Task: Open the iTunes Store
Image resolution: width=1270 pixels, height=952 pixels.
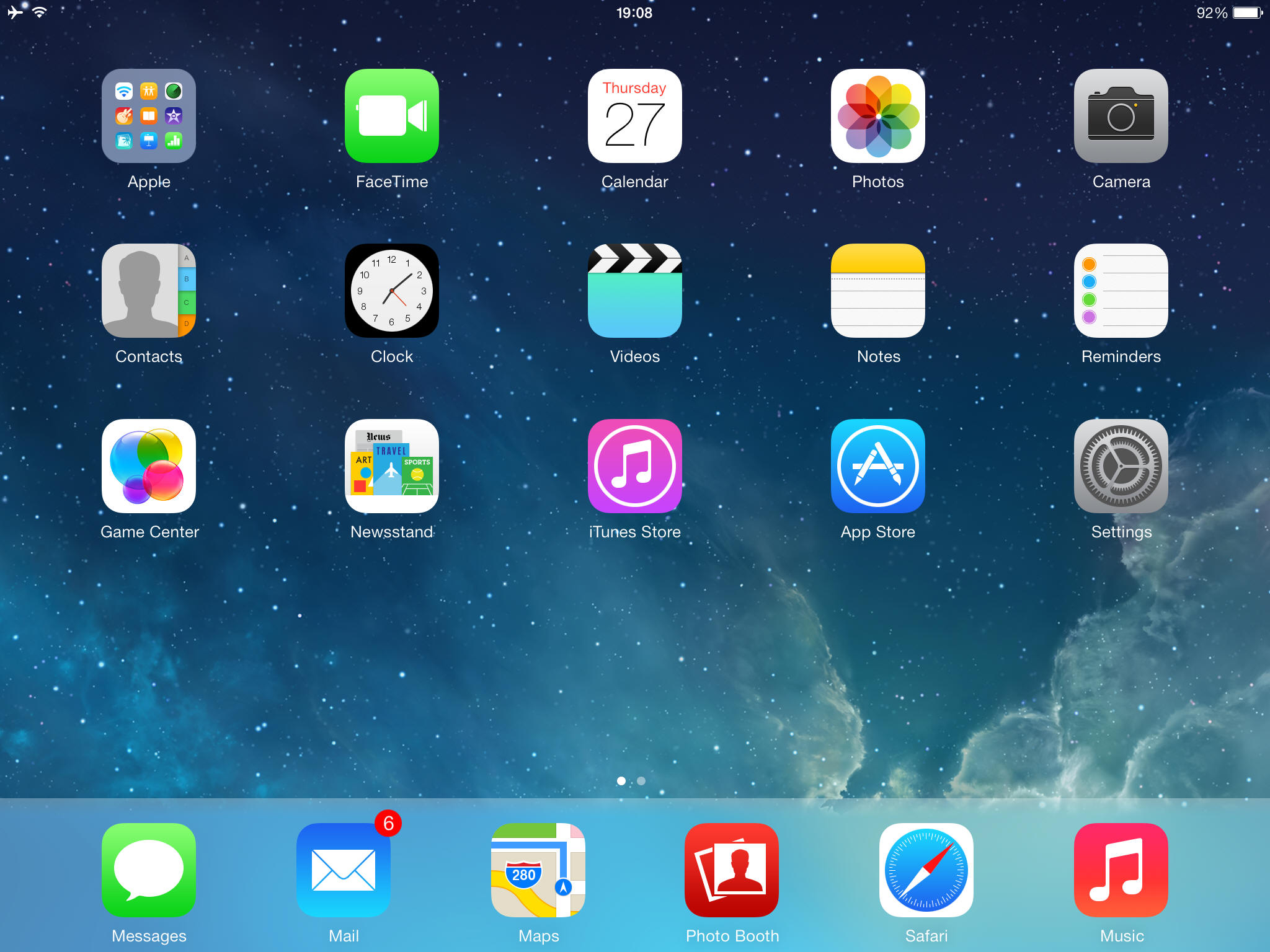Action: click(634, 466)
